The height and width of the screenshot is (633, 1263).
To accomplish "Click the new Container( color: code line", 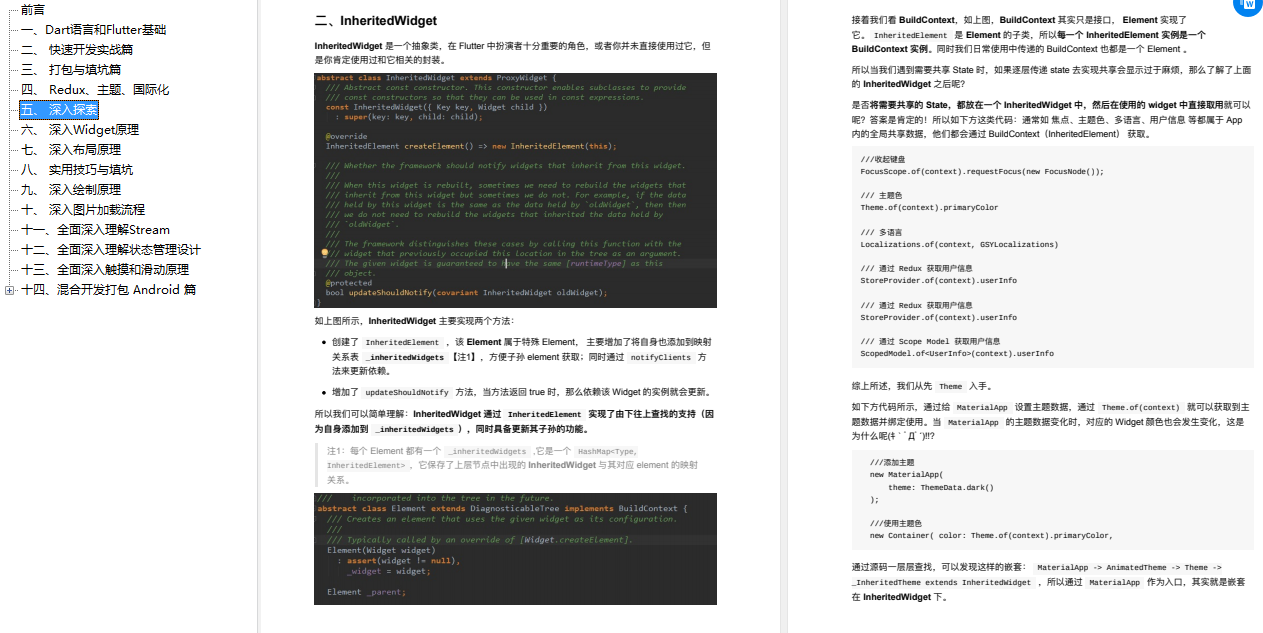I will (x=991, y=535).
